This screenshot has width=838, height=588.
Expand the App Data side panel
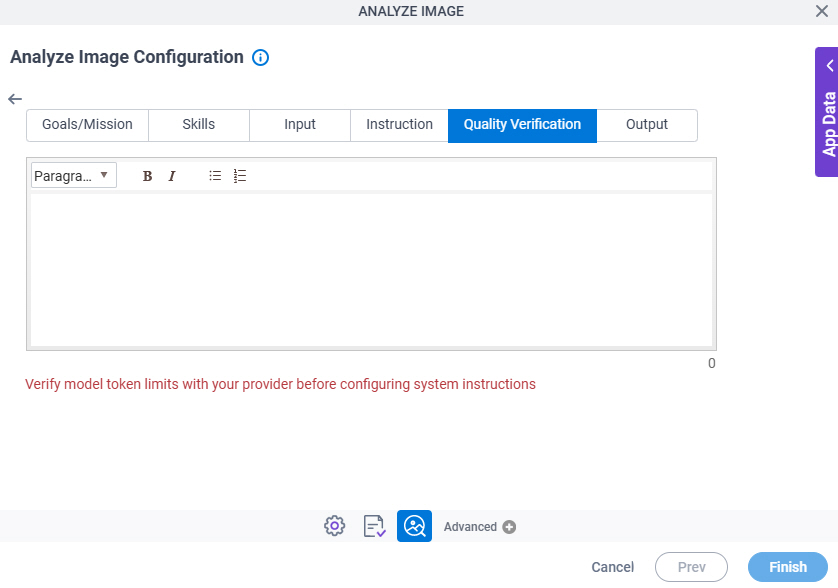point(827,112)
